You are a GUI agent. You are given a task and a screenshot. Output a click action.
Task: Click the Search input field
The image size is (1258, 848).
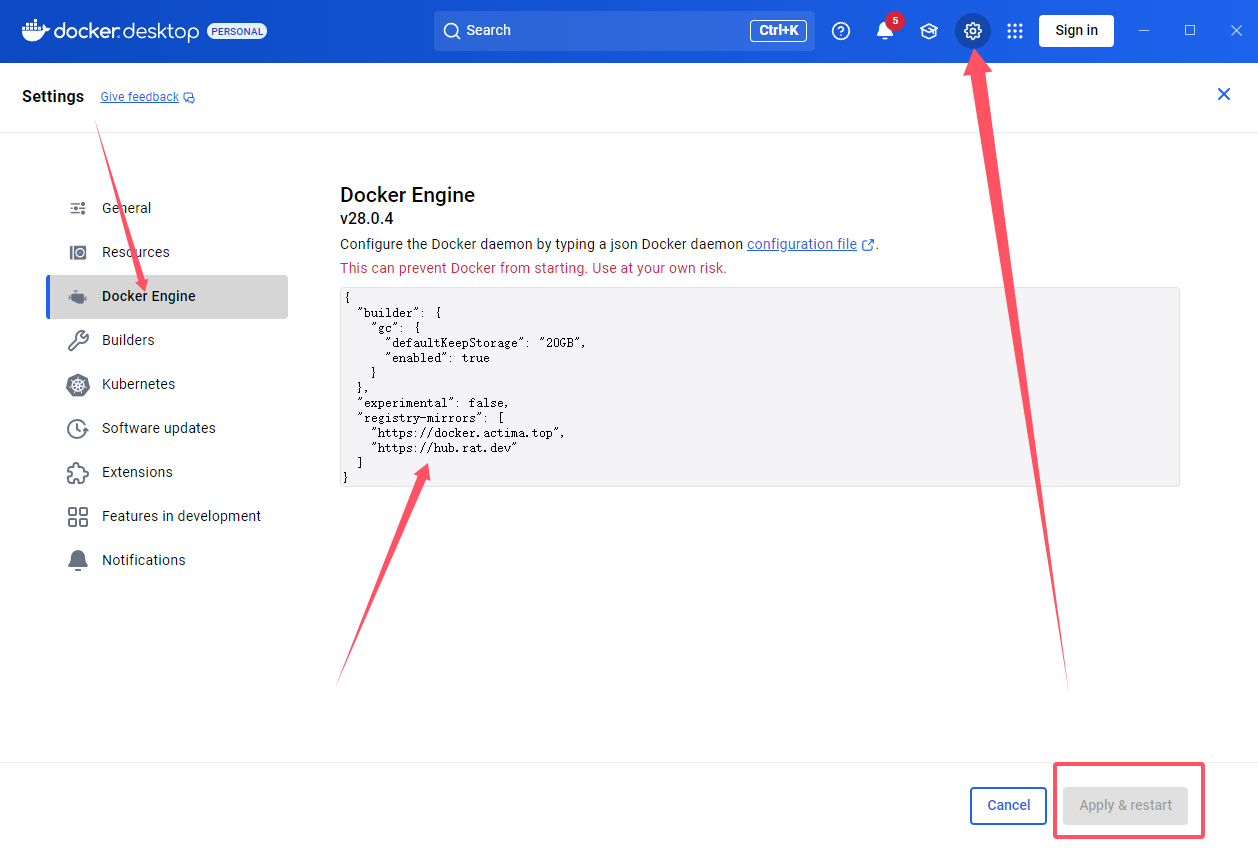pyautogui.click(x=624, y=31)
